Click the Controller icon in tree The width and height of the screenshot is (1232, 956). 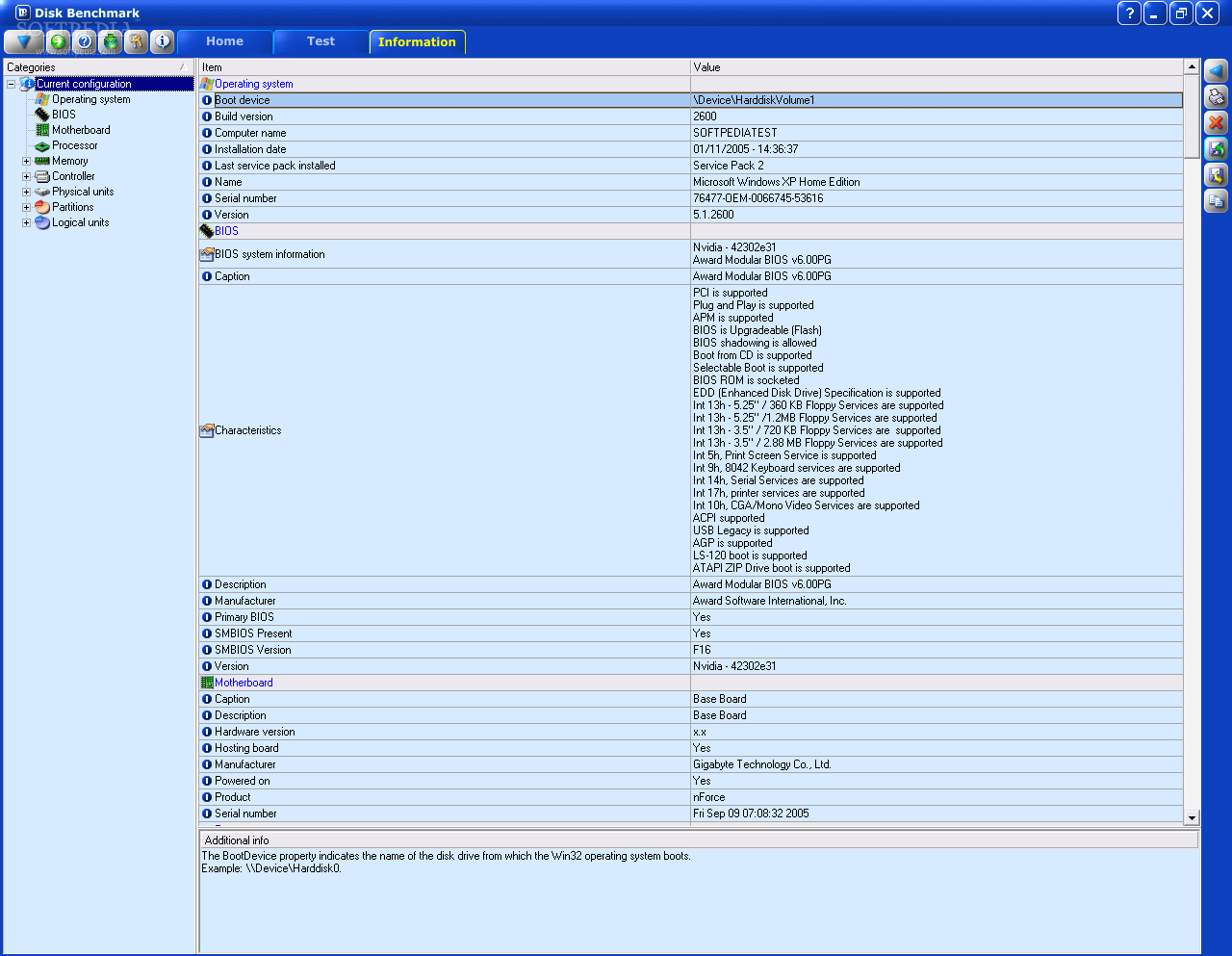click(42, 176)
